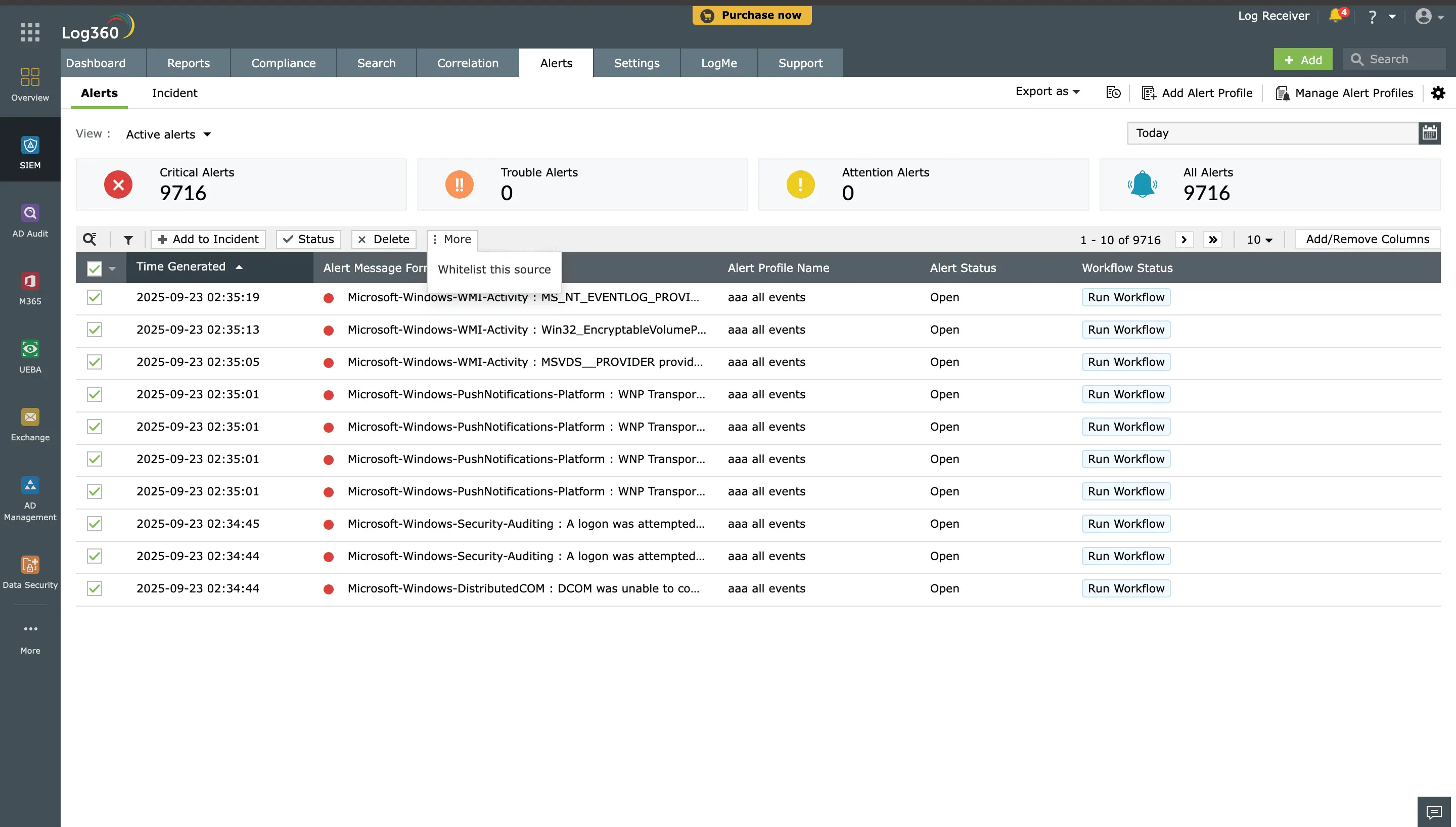Screen dimensions: 1456x827
Task: Uncheck the alert row timestamped 02:35:19
Action: tap(94, 297)
